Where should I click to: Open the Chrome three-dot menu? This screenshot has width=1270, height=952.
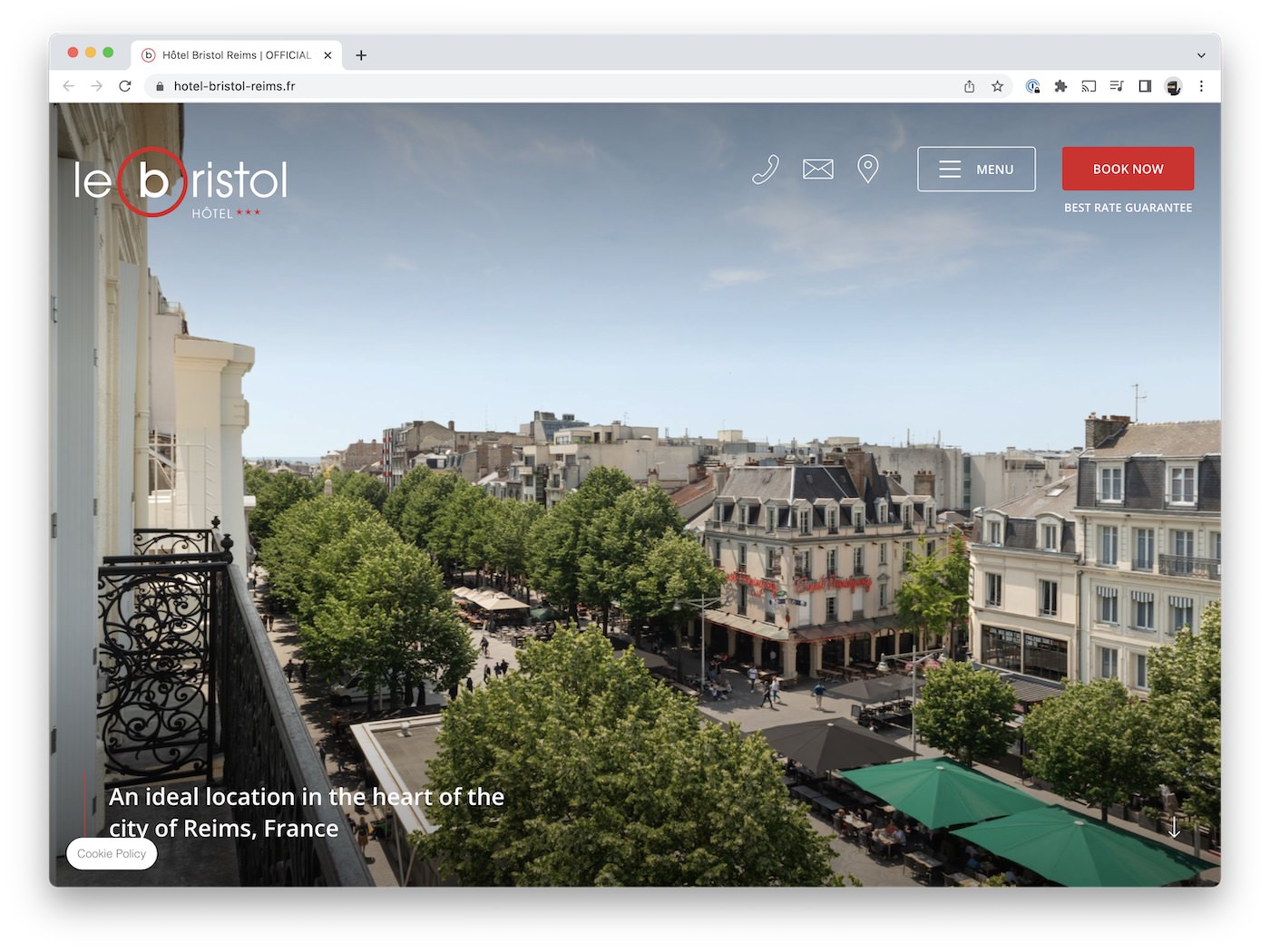click(1201, 86)
